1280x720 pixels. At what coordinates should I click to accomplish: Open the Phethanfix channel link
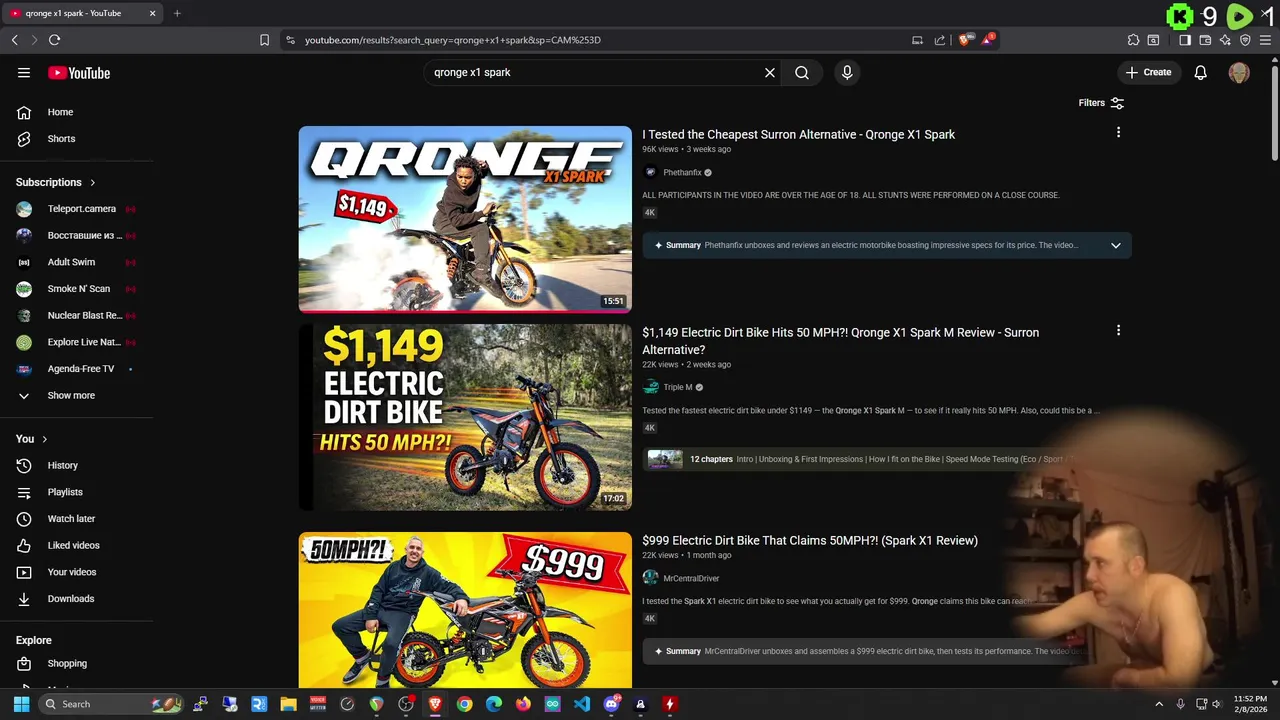pos(682,172)
